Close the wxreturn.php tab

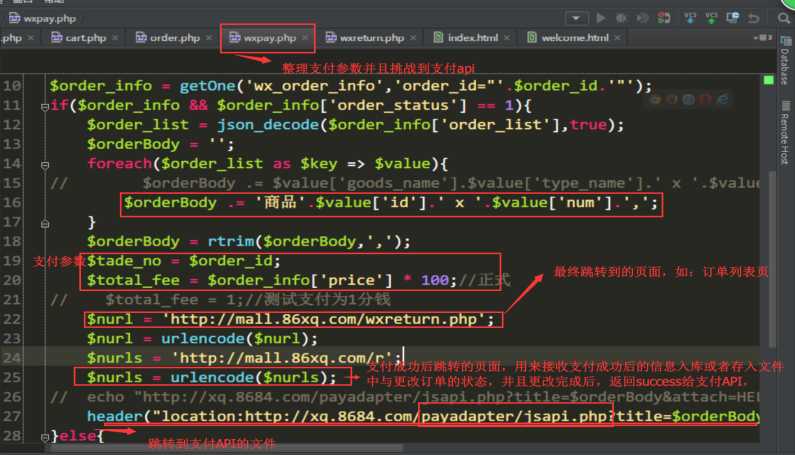click(x=413, y=38)
